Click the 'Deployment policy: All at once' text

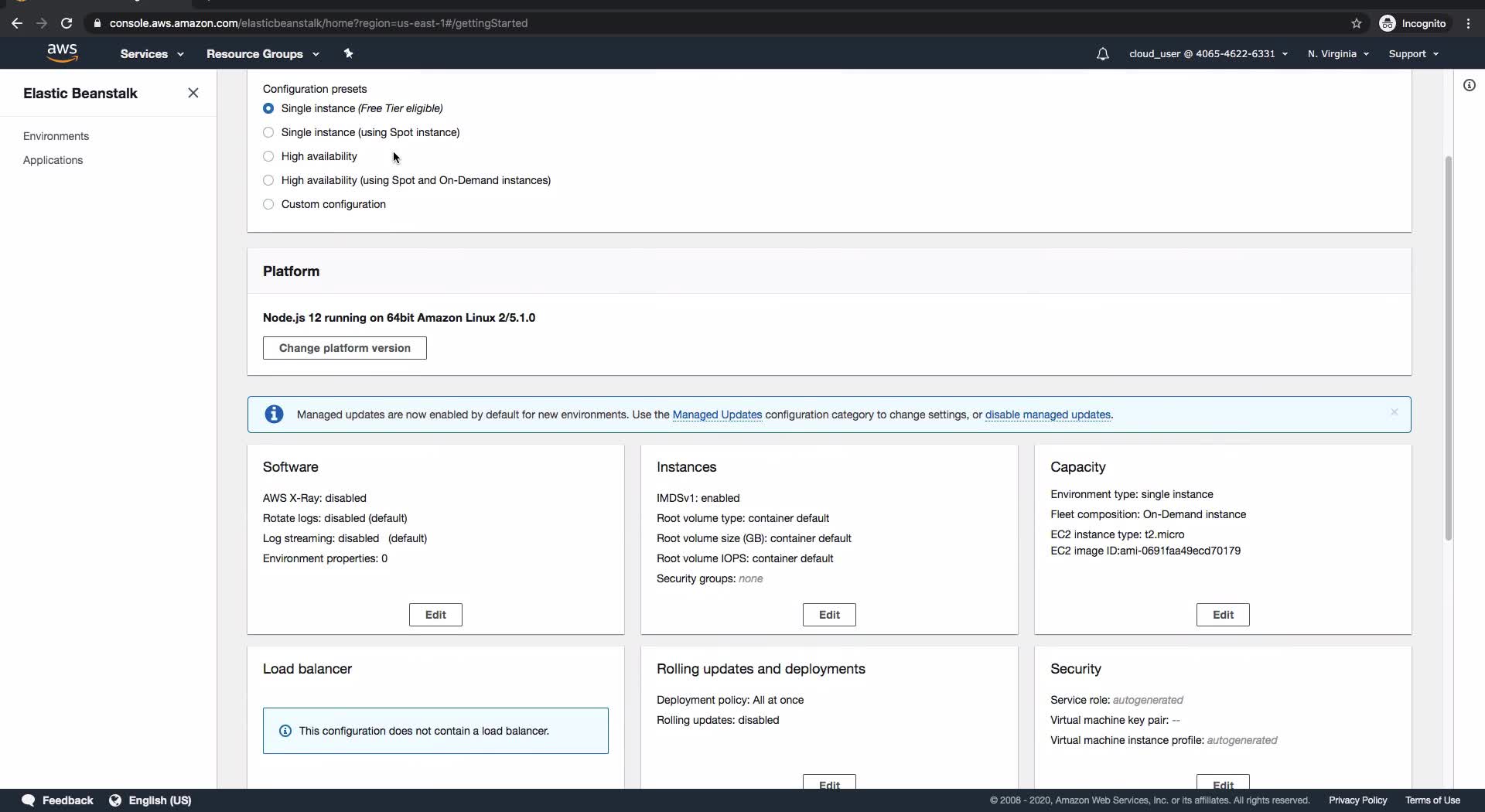[x=730, y=700]
